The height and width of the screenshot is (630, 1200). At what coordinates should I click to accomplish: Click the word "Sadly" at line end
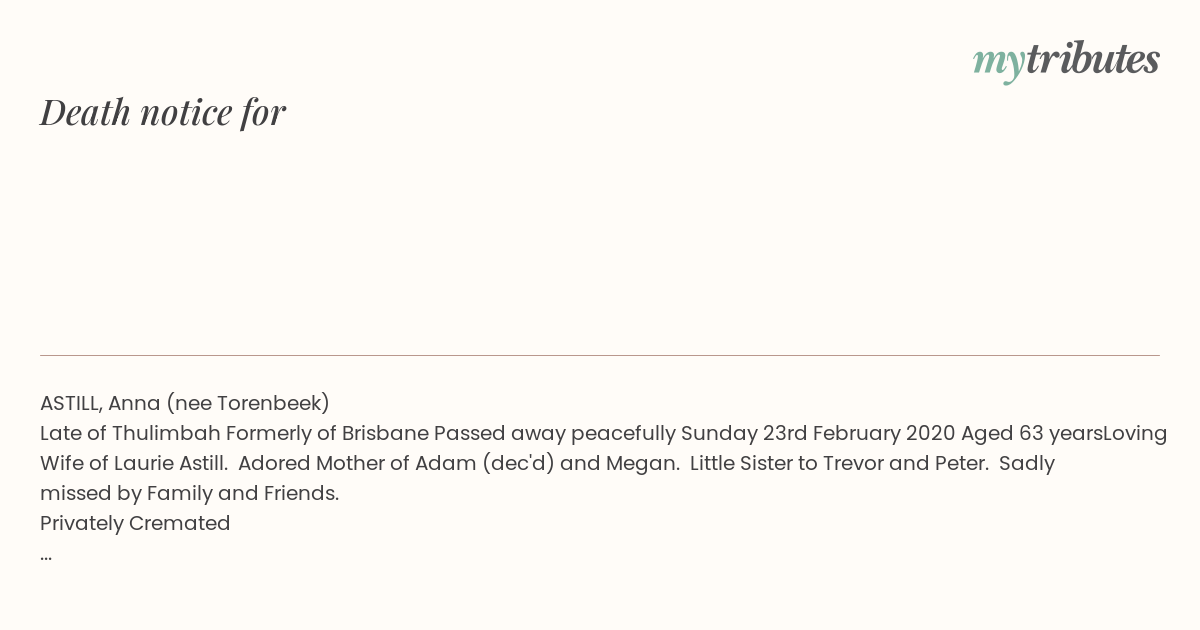[1027, 463]
